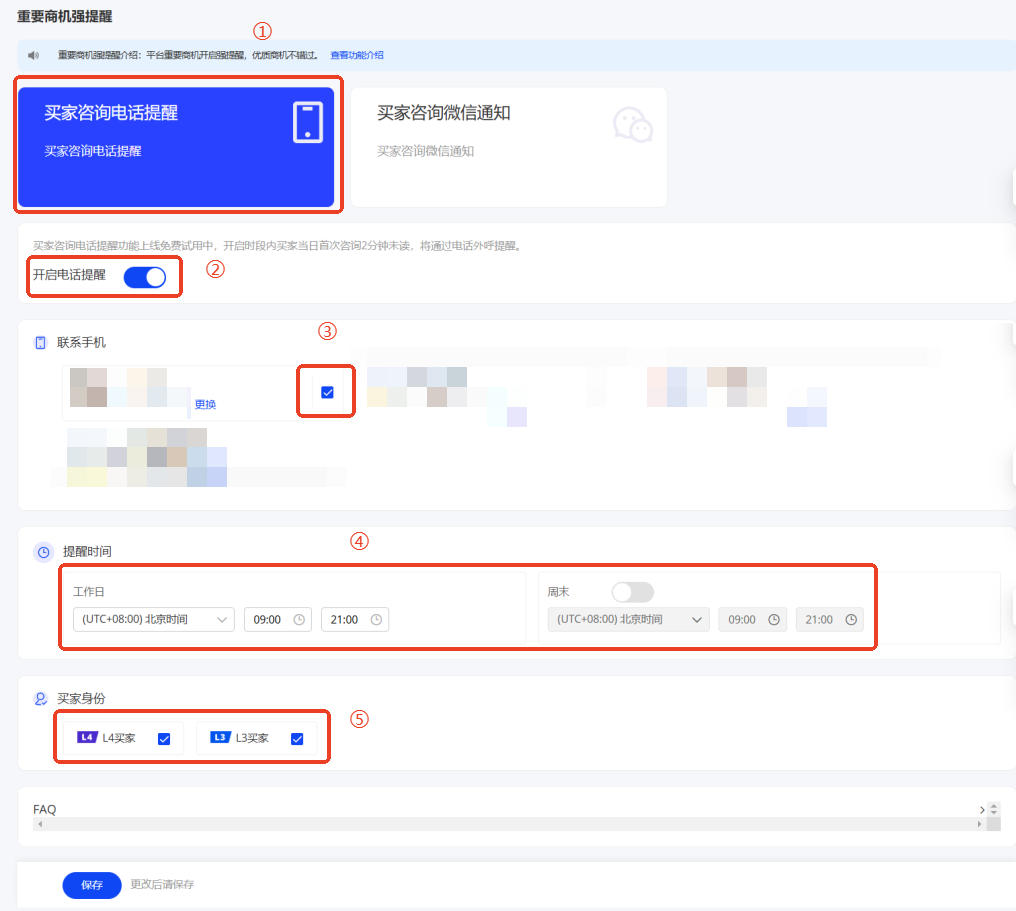This screenshot has height=911, width=1016.
Task: Click the WeChat icon on the 微信通知 card
Action: 632,125
